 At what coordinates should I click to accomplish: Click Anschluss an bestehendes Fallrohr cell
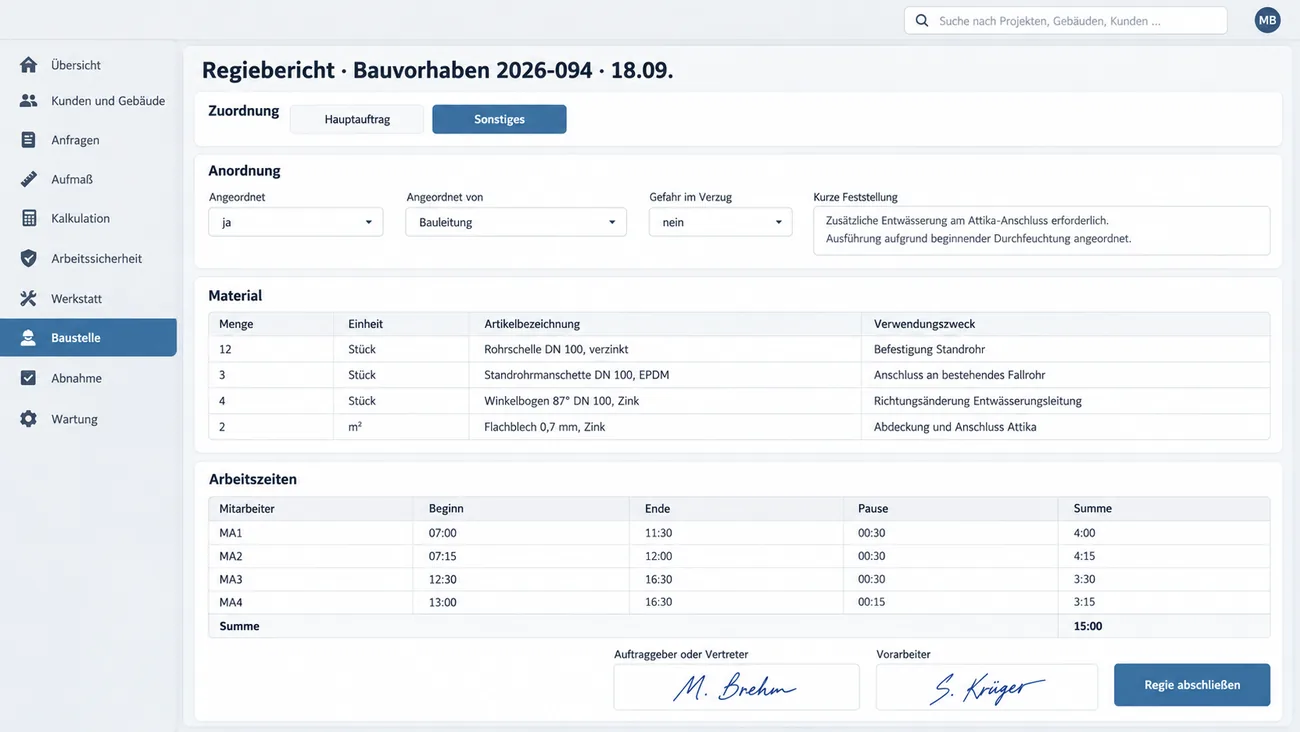(1066, 375)
